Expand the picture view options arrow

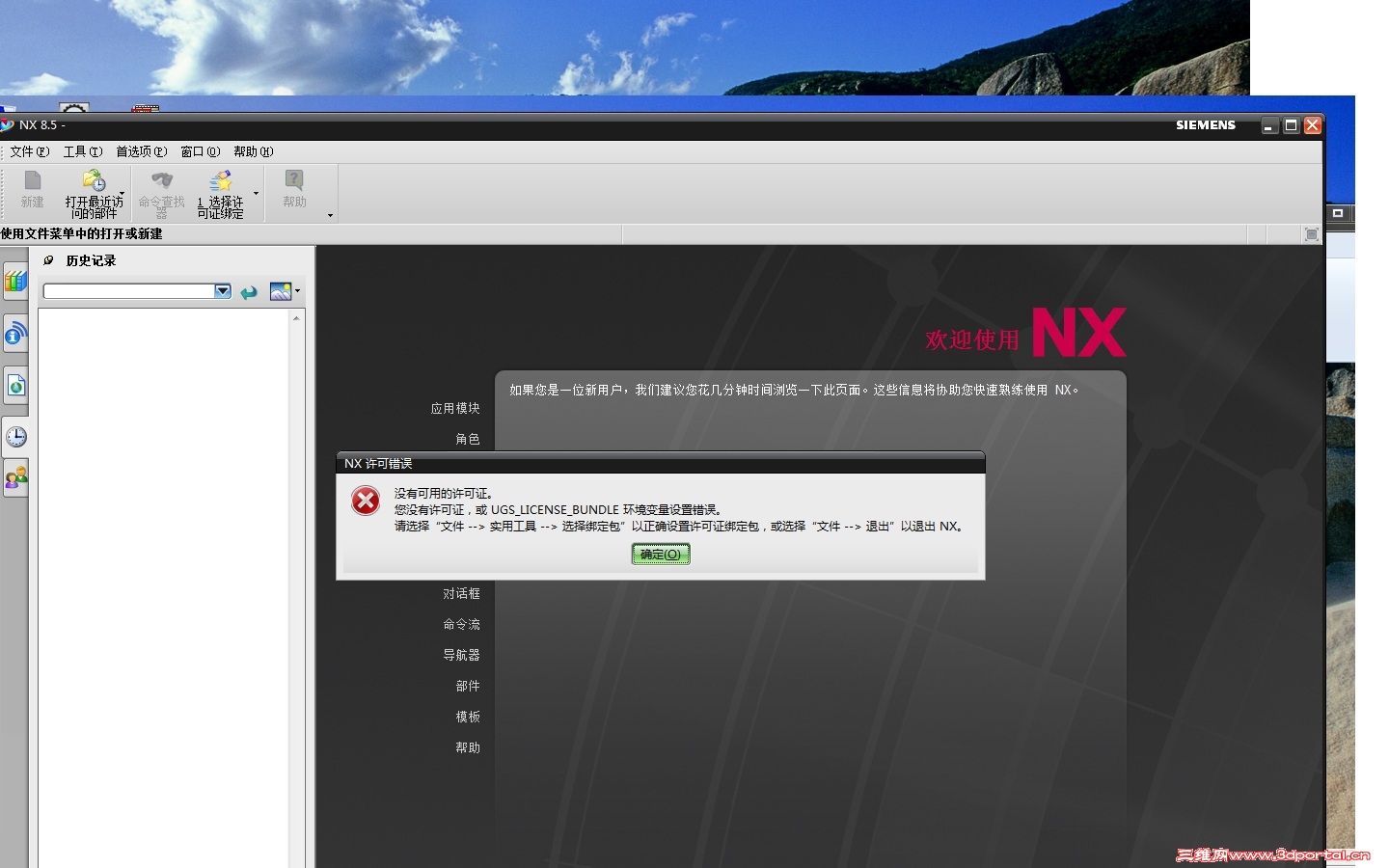tap(298, 290)
